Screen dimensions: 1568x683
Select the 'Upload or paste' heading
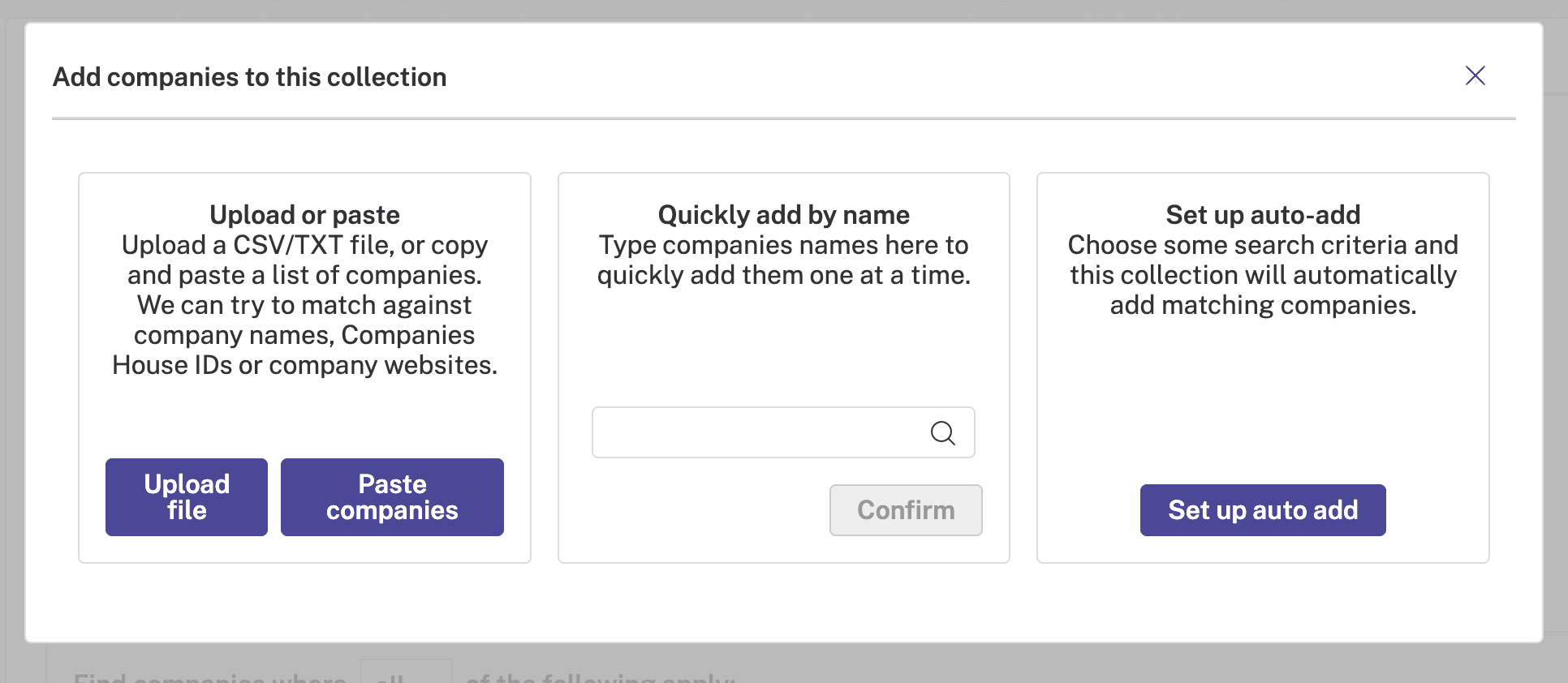click(304, 215)
